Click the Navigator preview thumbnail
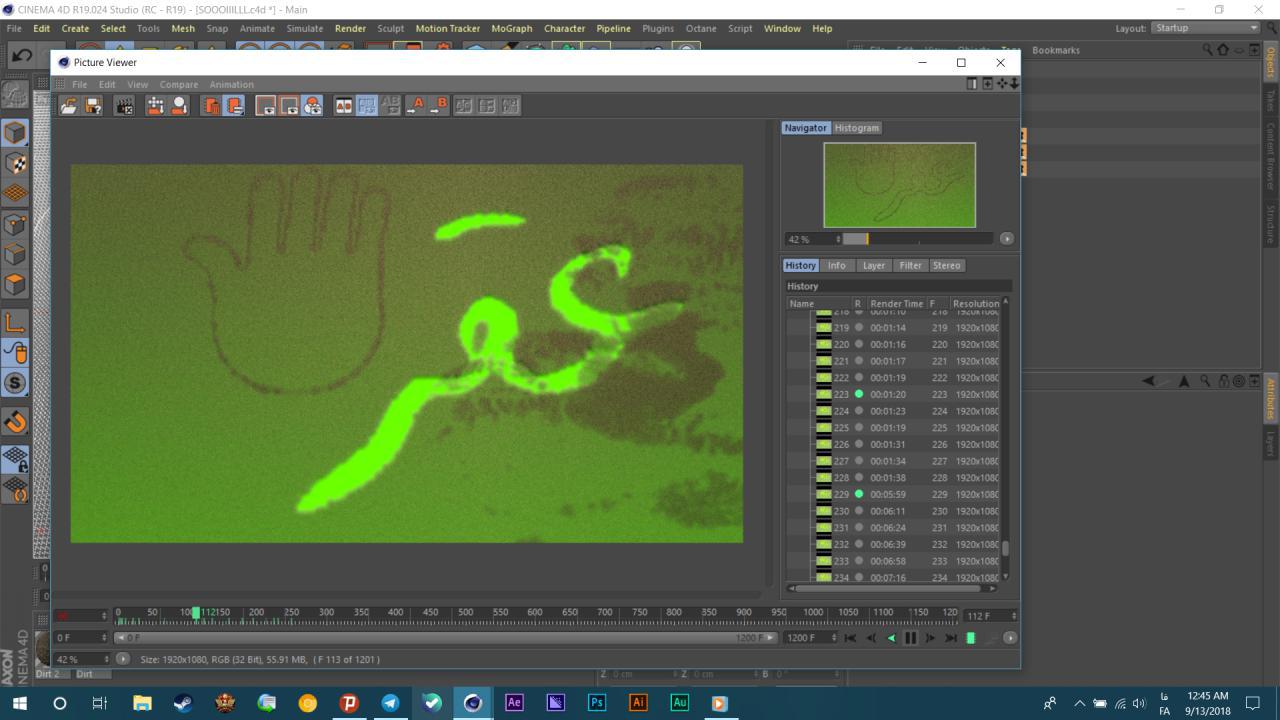1280x720 pixels. [899, 185]
